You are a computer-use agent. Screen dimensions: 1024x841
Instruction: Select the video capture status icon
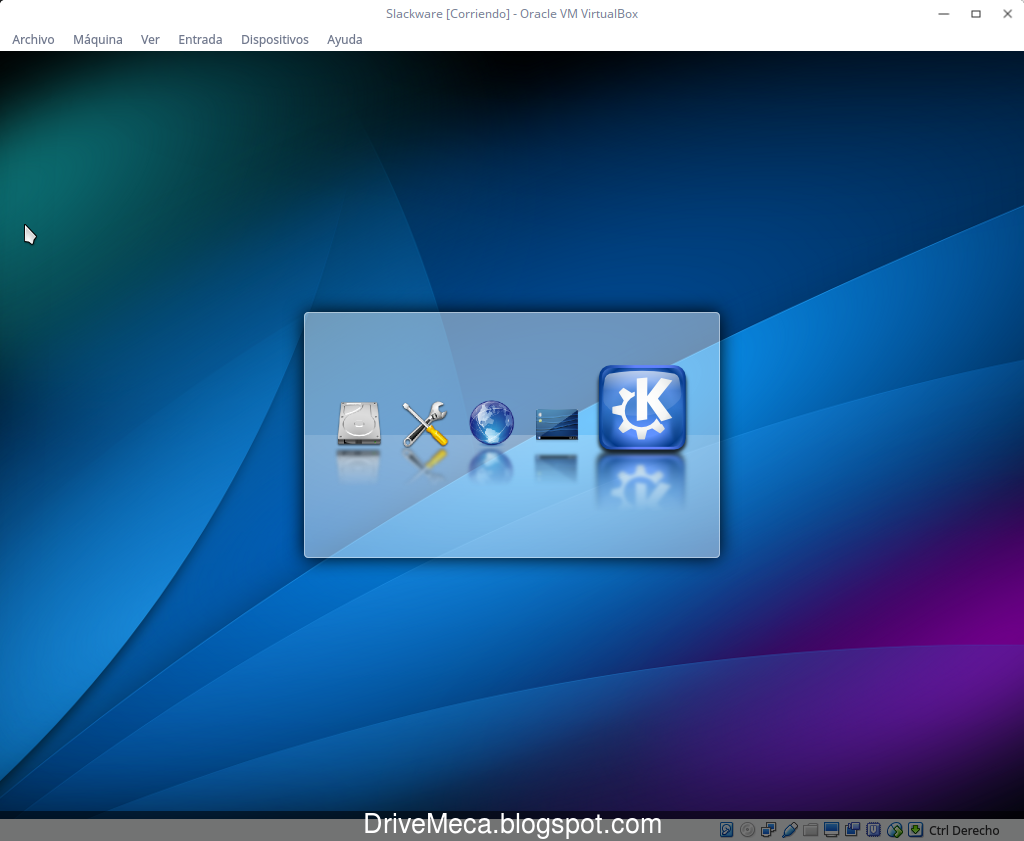pyautogui.click(x=852, y=829)
